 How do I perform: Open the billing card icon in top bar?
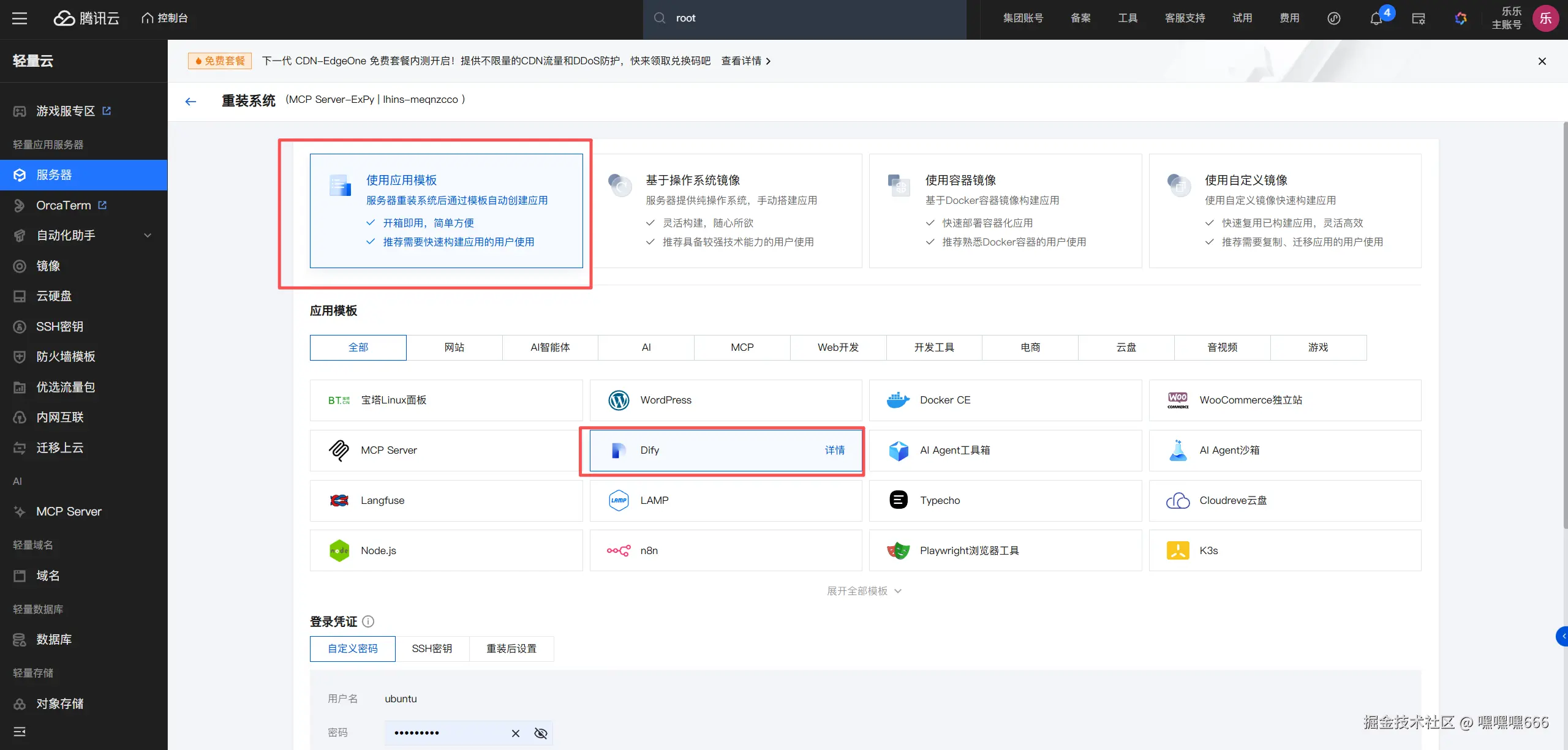click(1419, 18)
